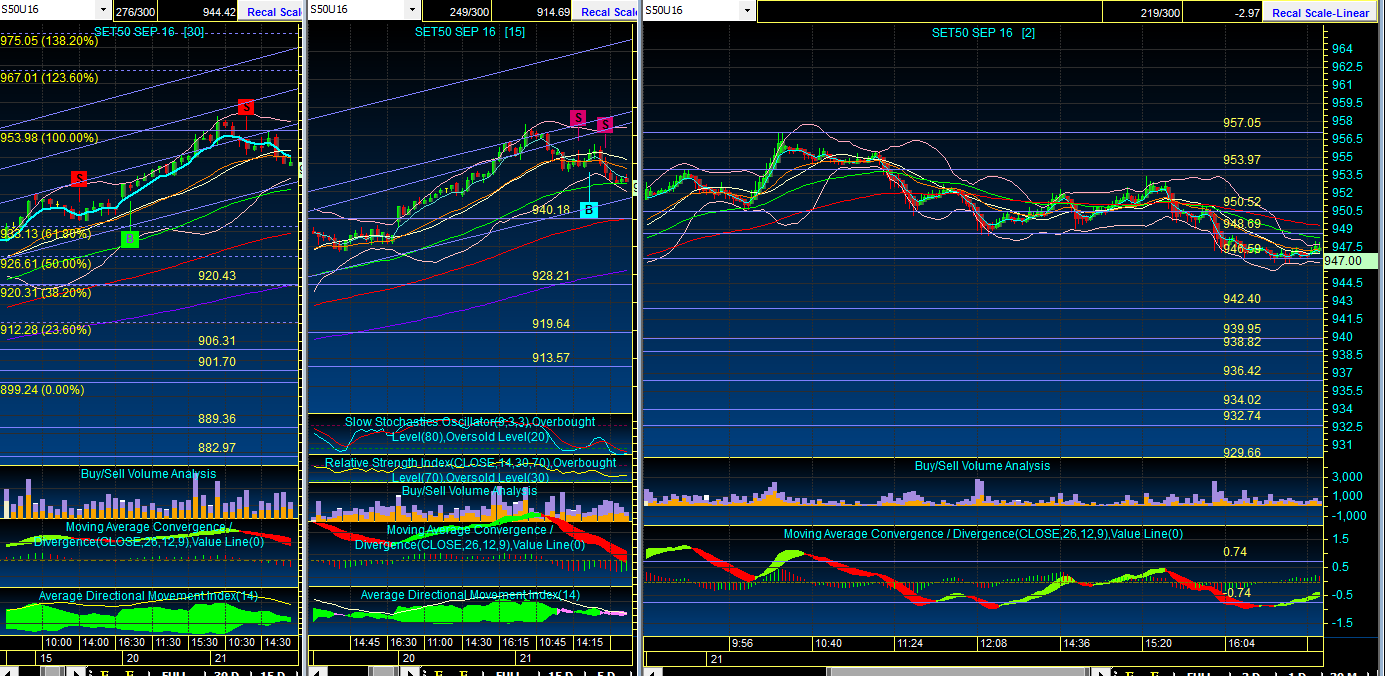The image size is (1385, 676).
Task: Click the 10:00 time label on 30-minute chart
Action: pyautogui.click(x=59, y=642)
